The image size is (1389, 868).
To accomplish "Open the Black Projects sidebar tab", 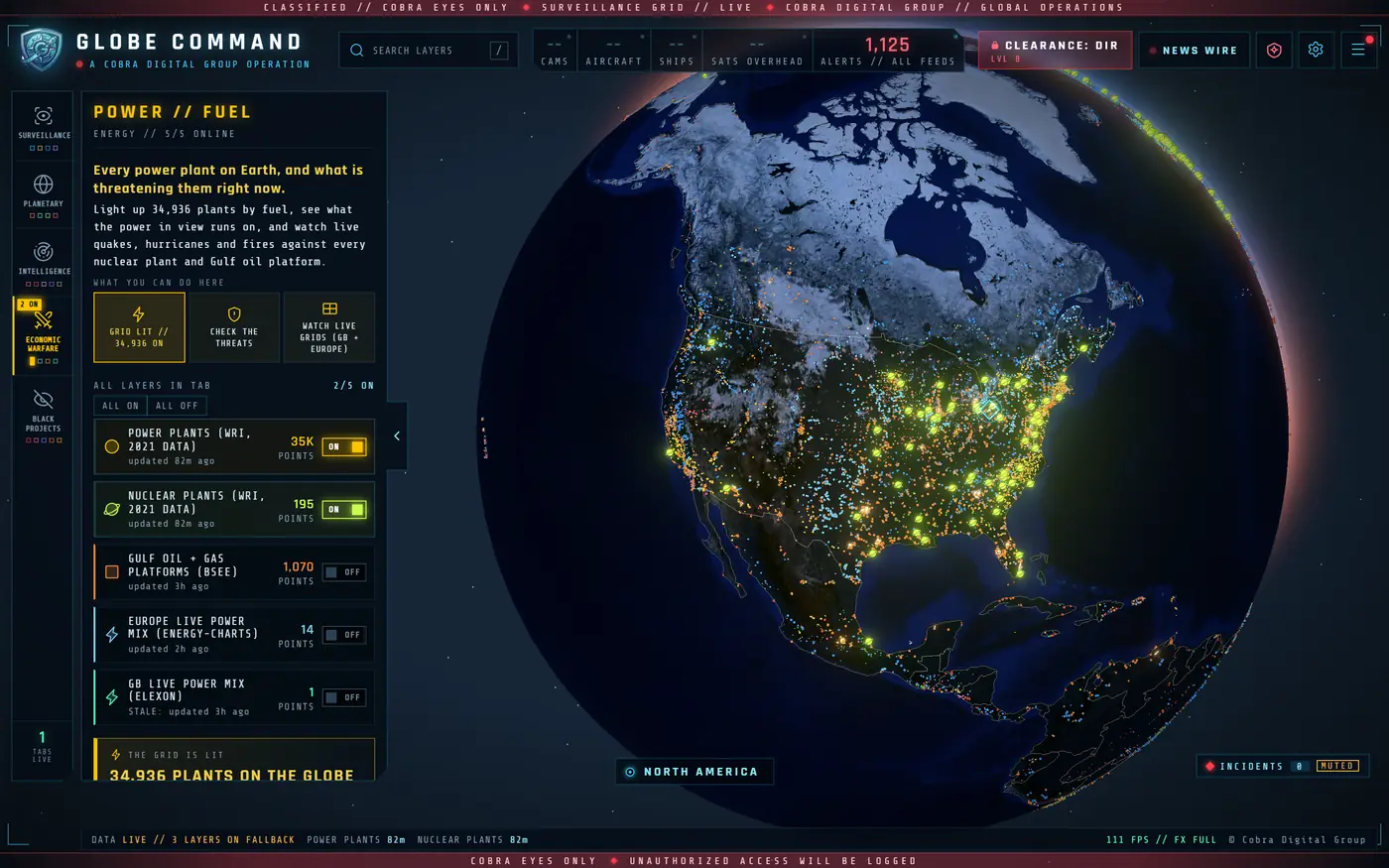I will 44,415.
